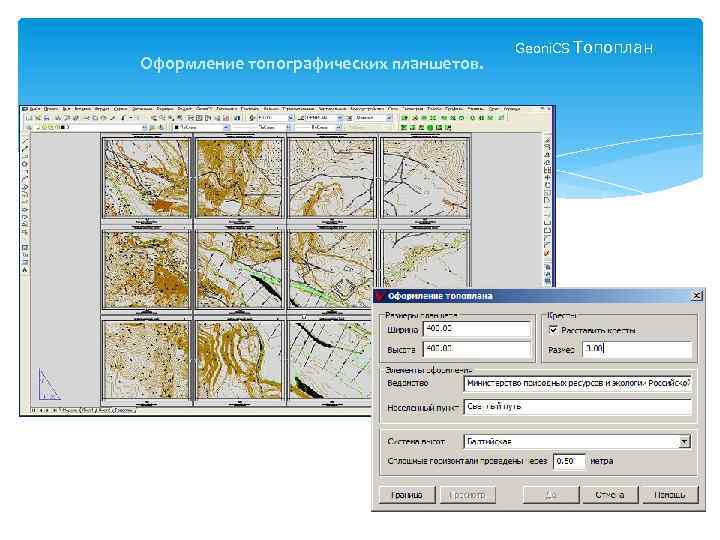Click the contour interval field showing 0.50
Viewport: 720px width, 540px height.
coord(569,461)
